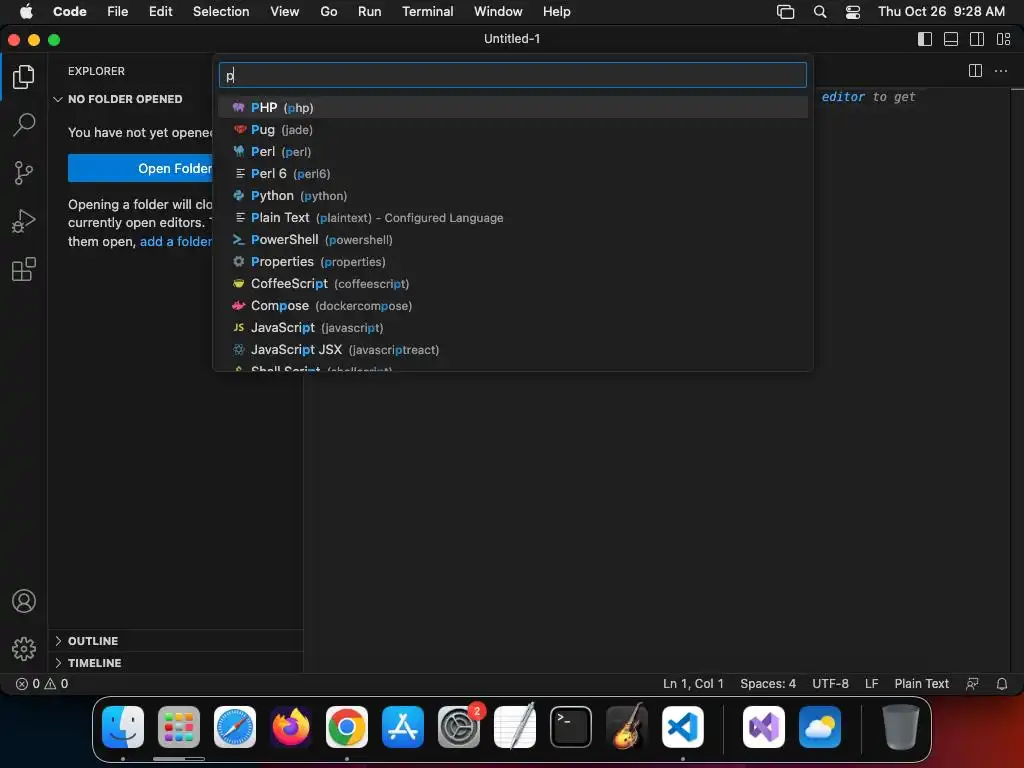Screen dimensions: 1024x768
Task: Open the Window menu
Action: [498, 12]
